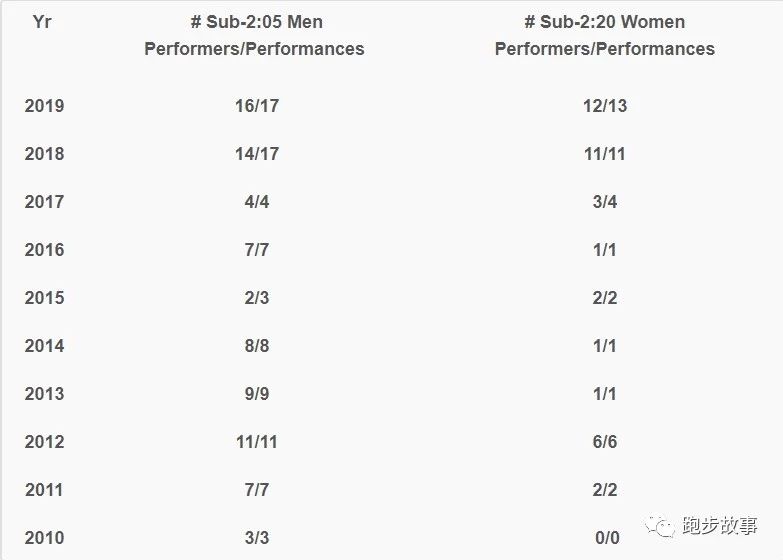Select the 2010 year cell
The width and height of the screenshot is (783, 560).
click(x=44, y=537)
